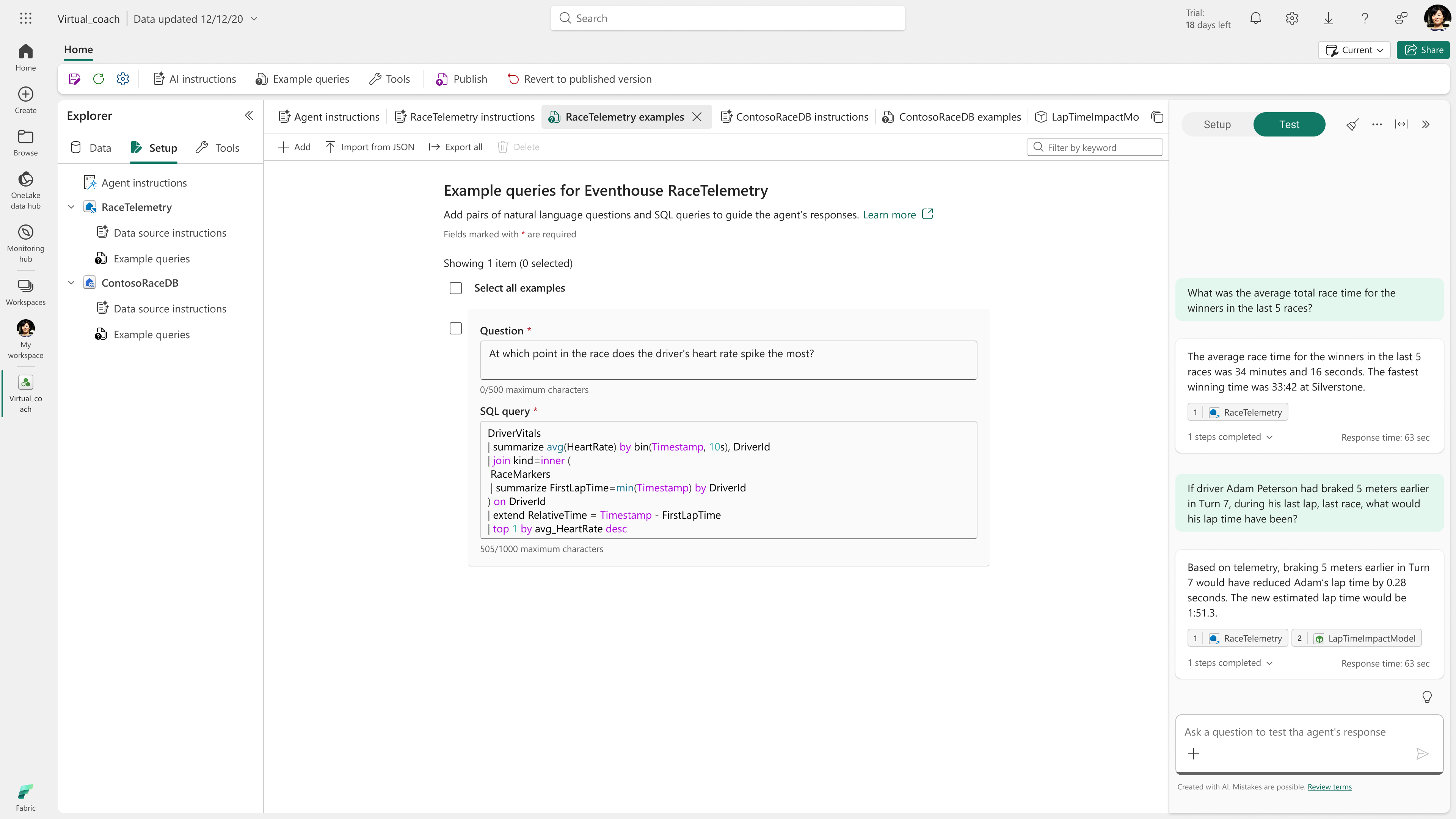Image resolution: width=1456 pixels, height=819 pixels.
Task: Switch the chat pane to Setup mode
Action: (1217, 124)
